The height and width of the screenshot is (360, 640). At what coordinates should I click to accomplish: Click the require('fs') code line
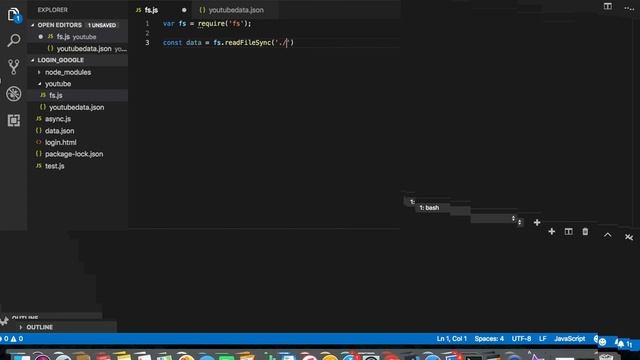pyautogui.click(x=207, y=24)
